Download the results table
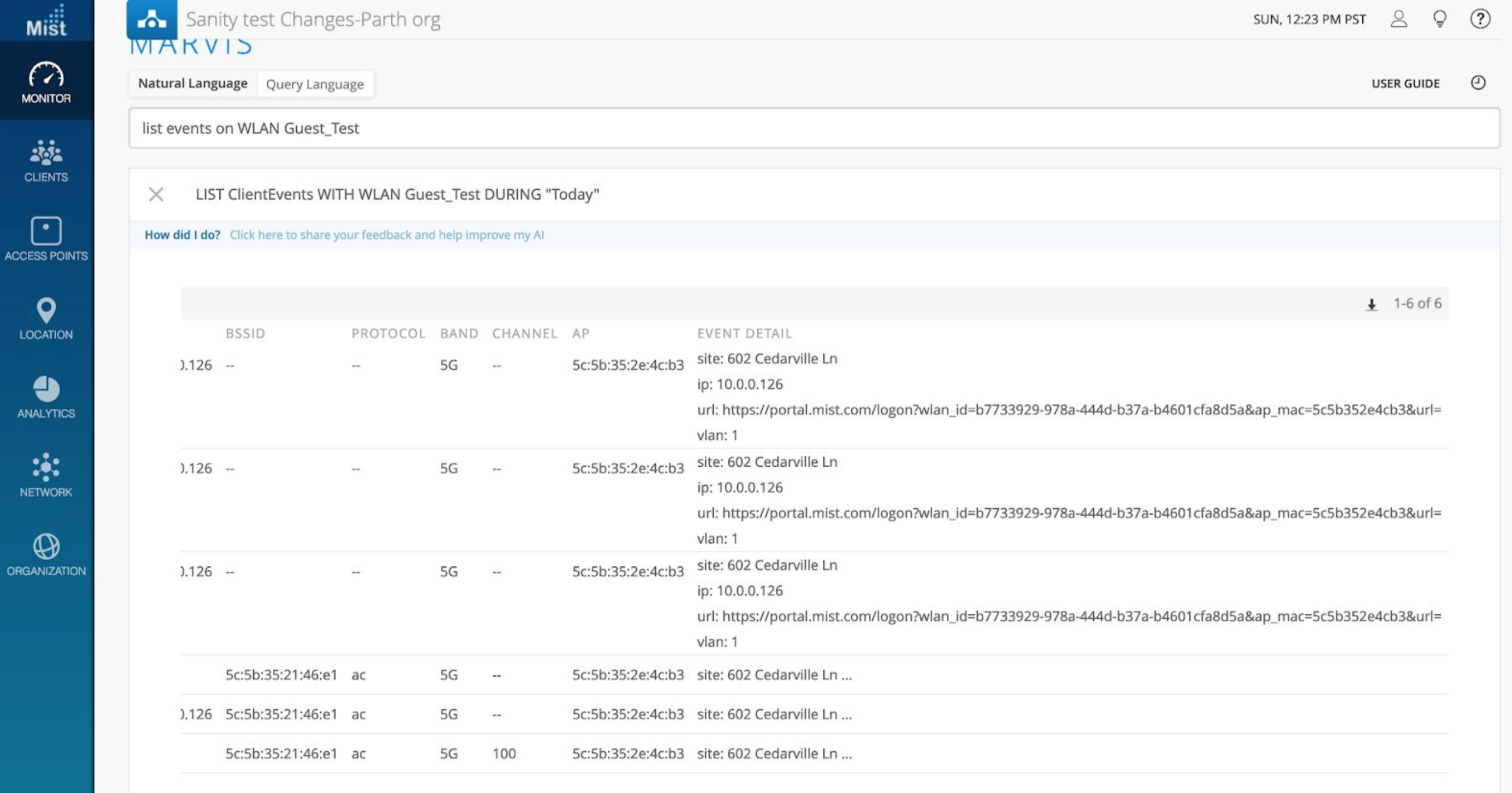The image size is (1512, 793). [x=1371, y=304]
